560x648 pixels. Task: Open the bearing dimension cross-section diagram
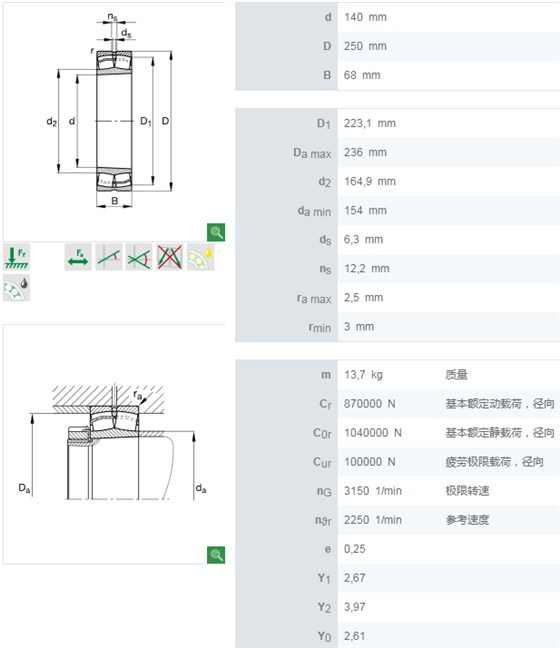(x=114, y=121)
